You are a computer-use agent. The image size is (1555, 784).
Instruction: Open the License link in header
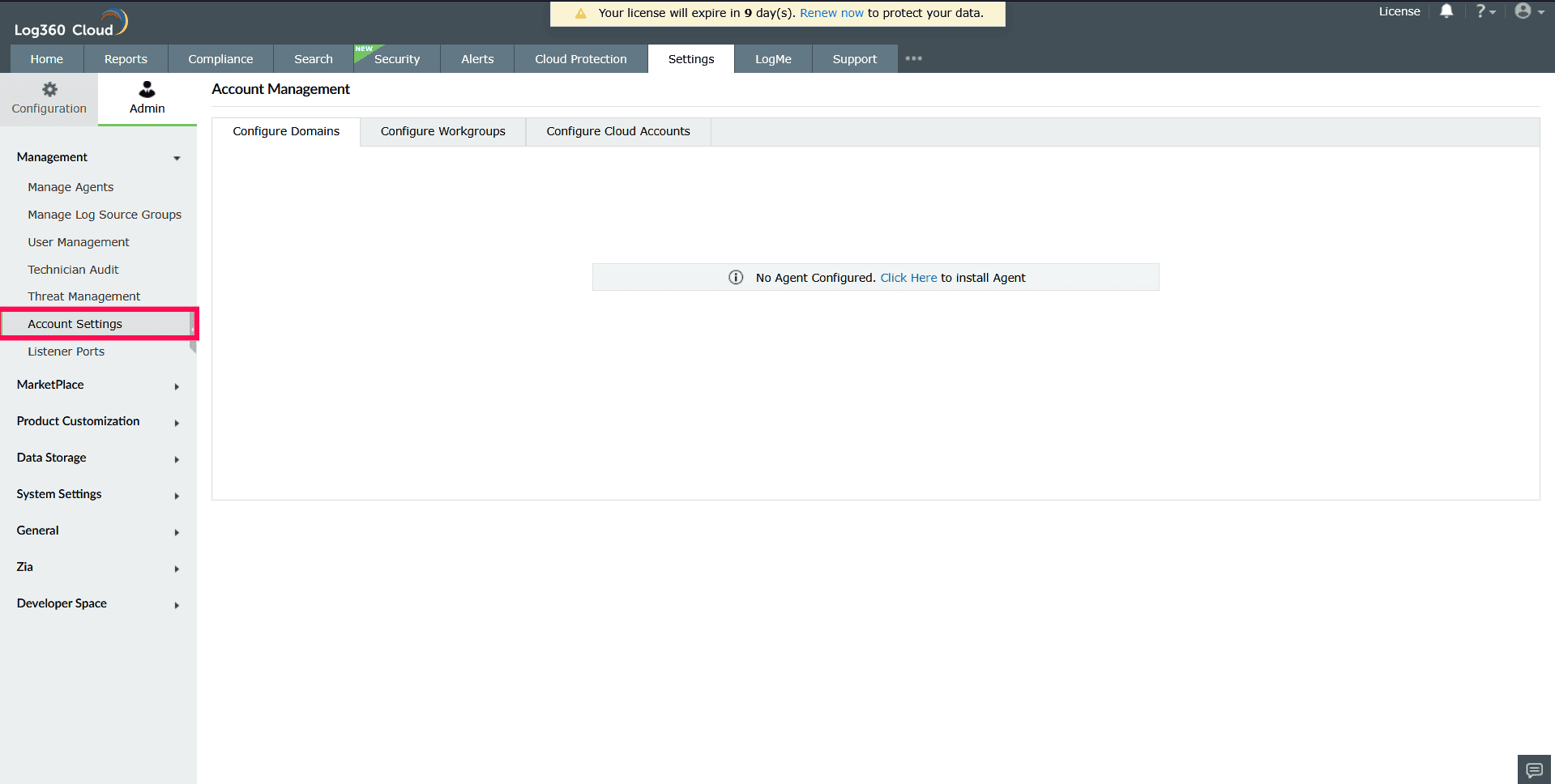(x=1399, y=11)
